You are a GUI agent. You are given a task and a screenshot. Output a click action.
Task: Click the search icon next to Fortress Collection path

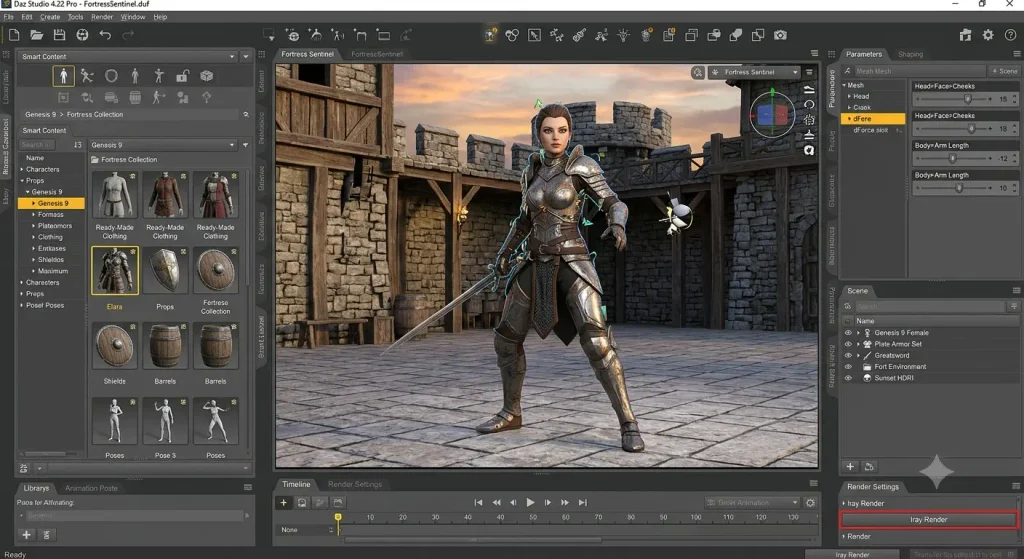pos(246,114)
